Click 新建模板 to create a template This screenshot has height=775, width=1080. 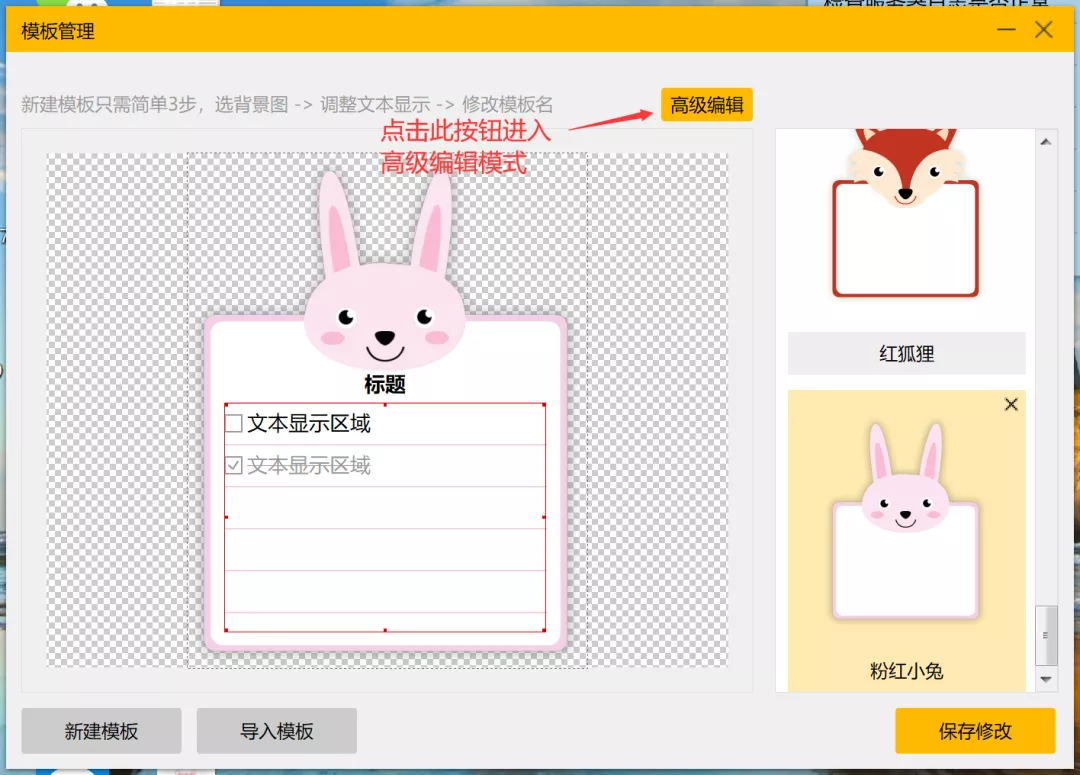pos(101,731)
